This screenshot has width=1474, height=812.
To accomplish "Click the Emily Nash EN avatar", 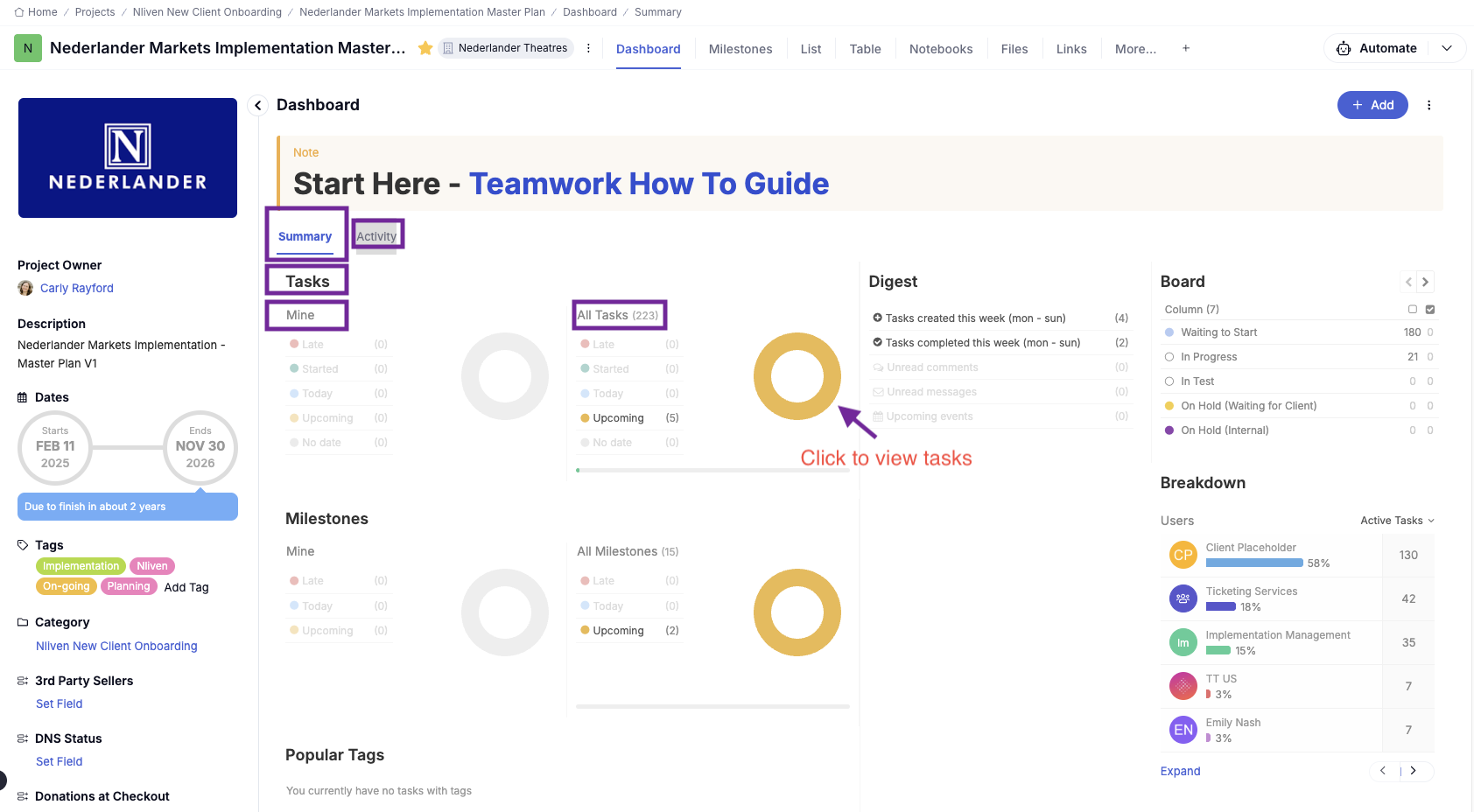I will 1183,730.
